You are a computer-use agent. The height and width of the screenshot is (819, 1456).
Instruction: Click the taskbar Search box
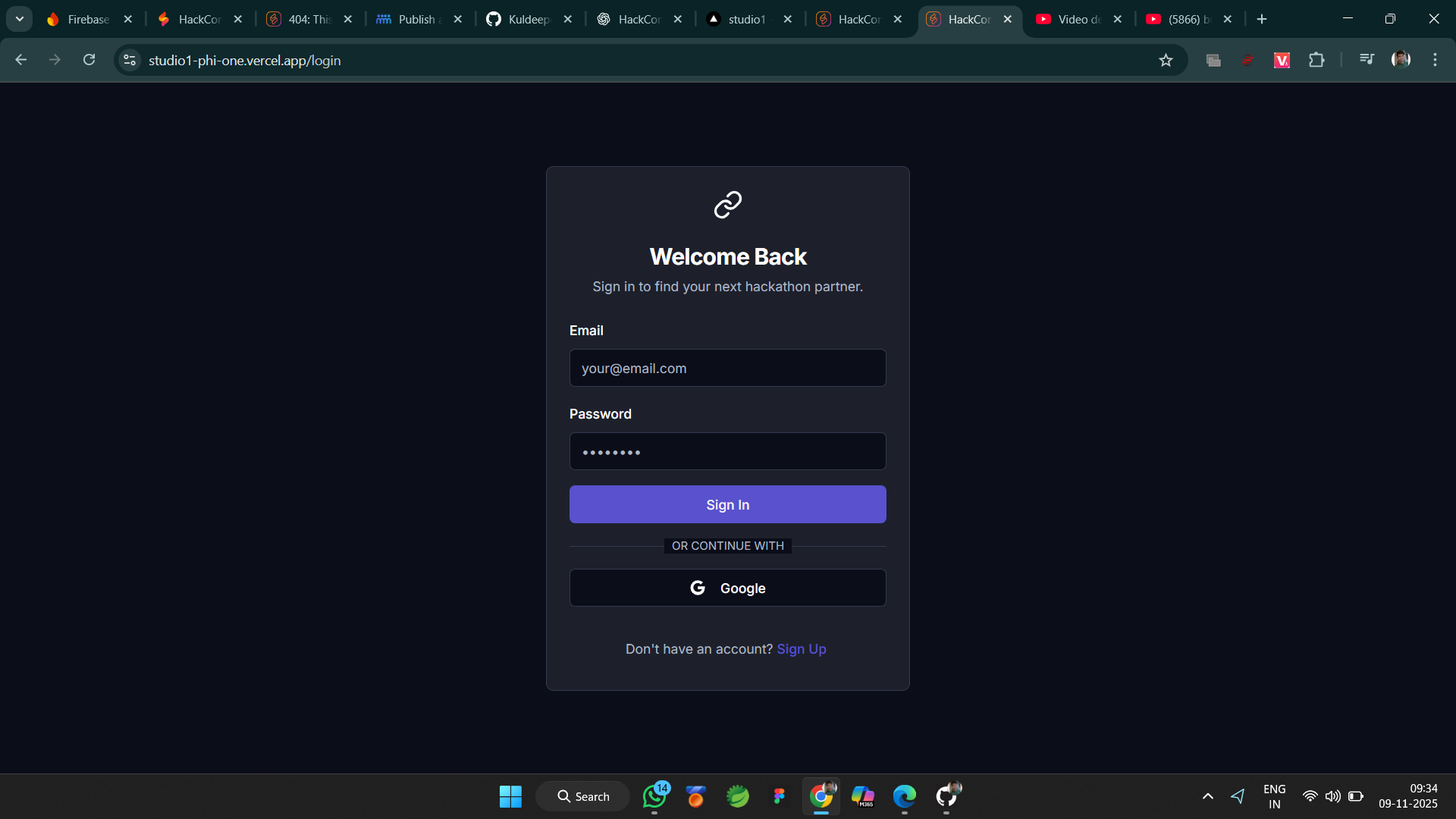coord(582,796)
